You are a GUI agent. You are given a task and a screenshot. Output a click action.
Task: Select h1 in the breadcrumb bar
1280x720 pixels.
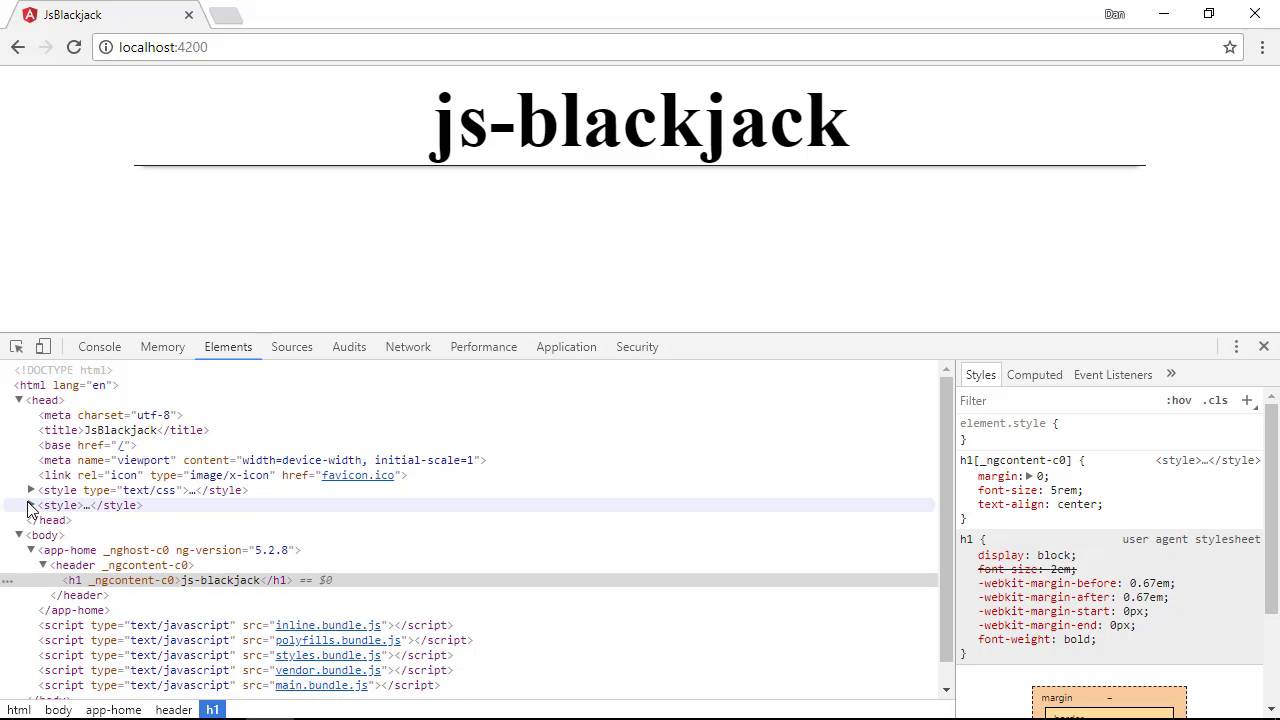coord(212,710)
